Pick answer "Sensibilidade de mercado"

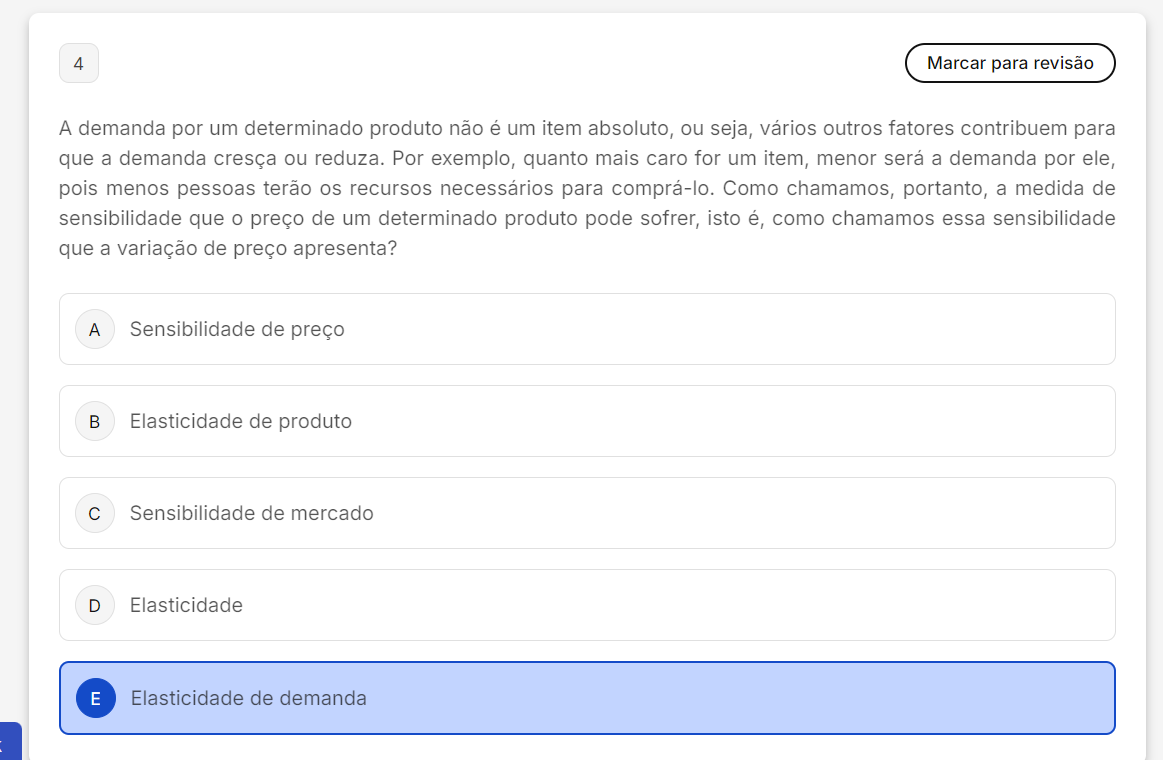(x=252, y=513)
